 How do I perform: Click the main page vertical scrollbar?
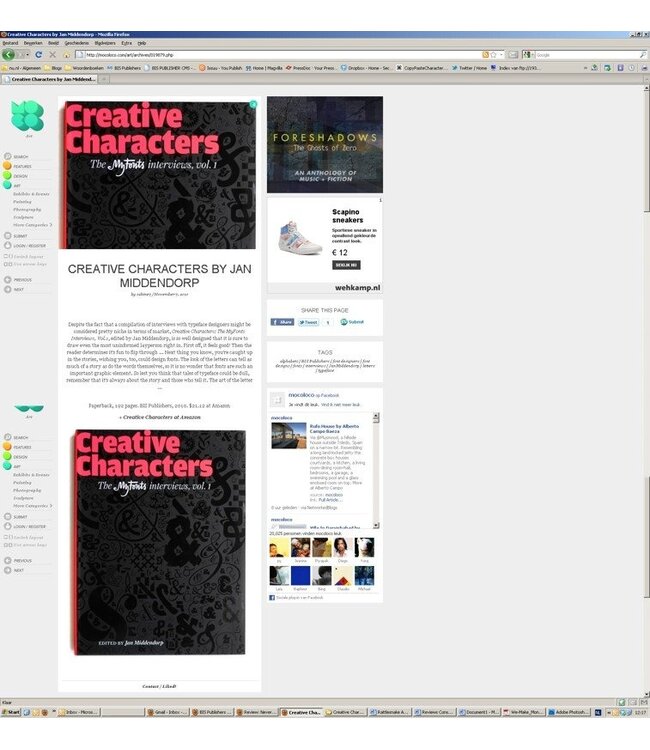[647, 390]
